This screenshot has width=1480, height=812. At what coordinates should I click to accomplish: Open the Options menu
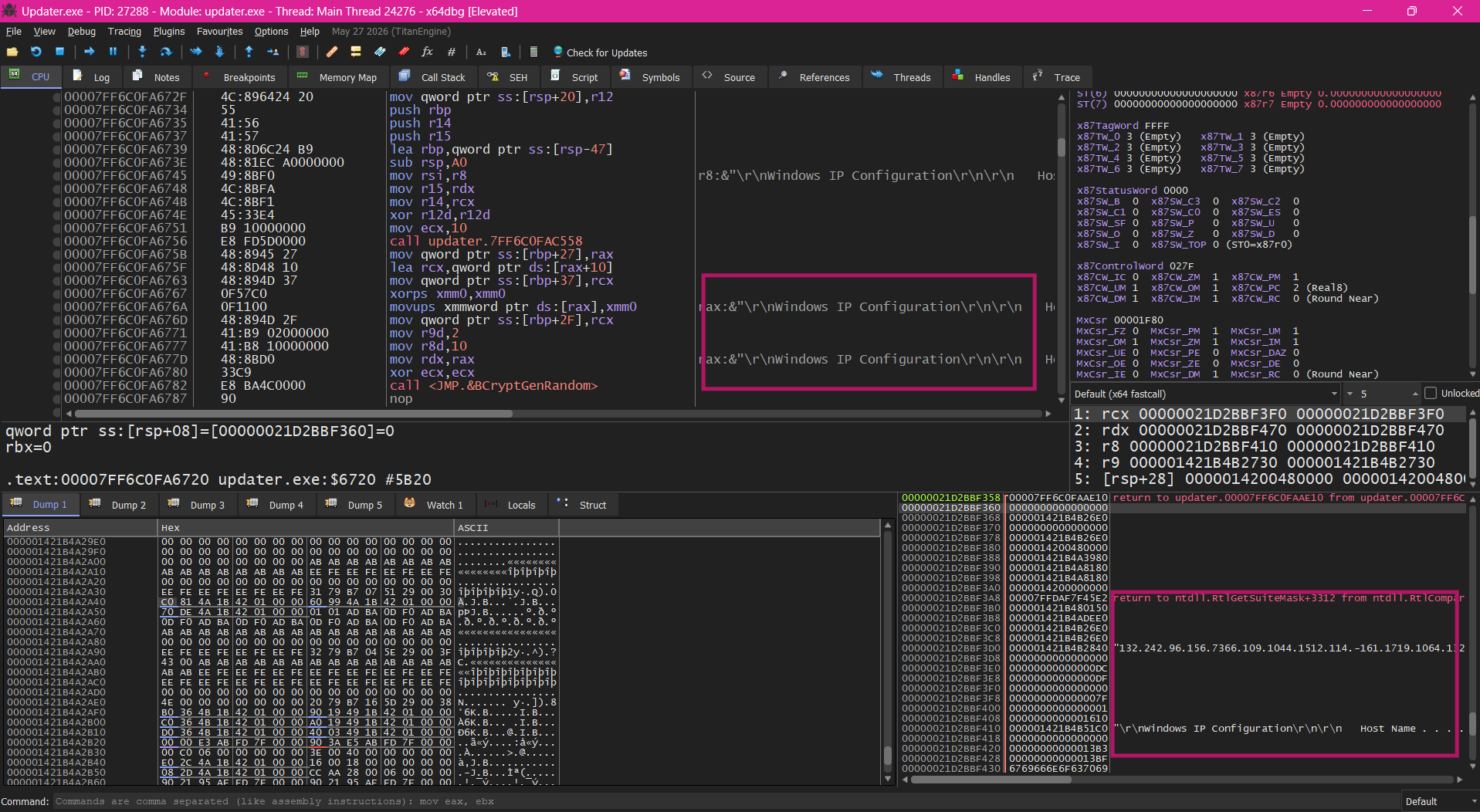coord(271,32)
